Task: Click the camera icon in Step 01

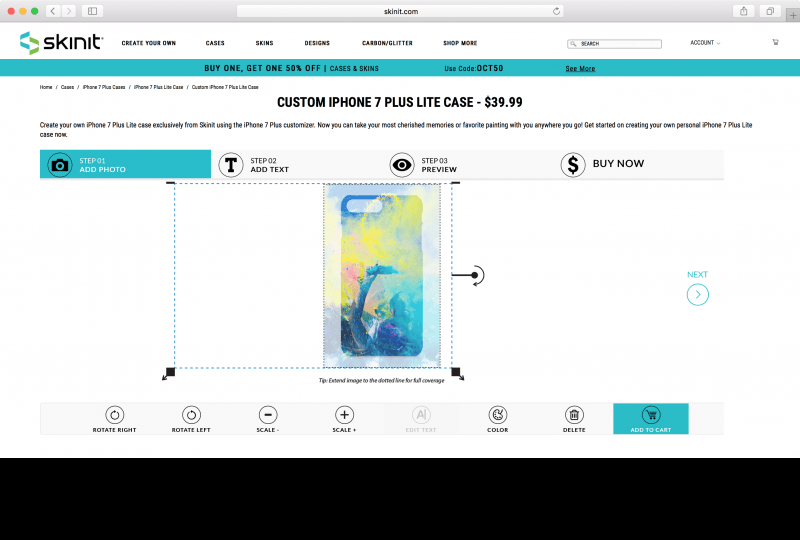Action: pyautogui.click(x=60, y=165)
